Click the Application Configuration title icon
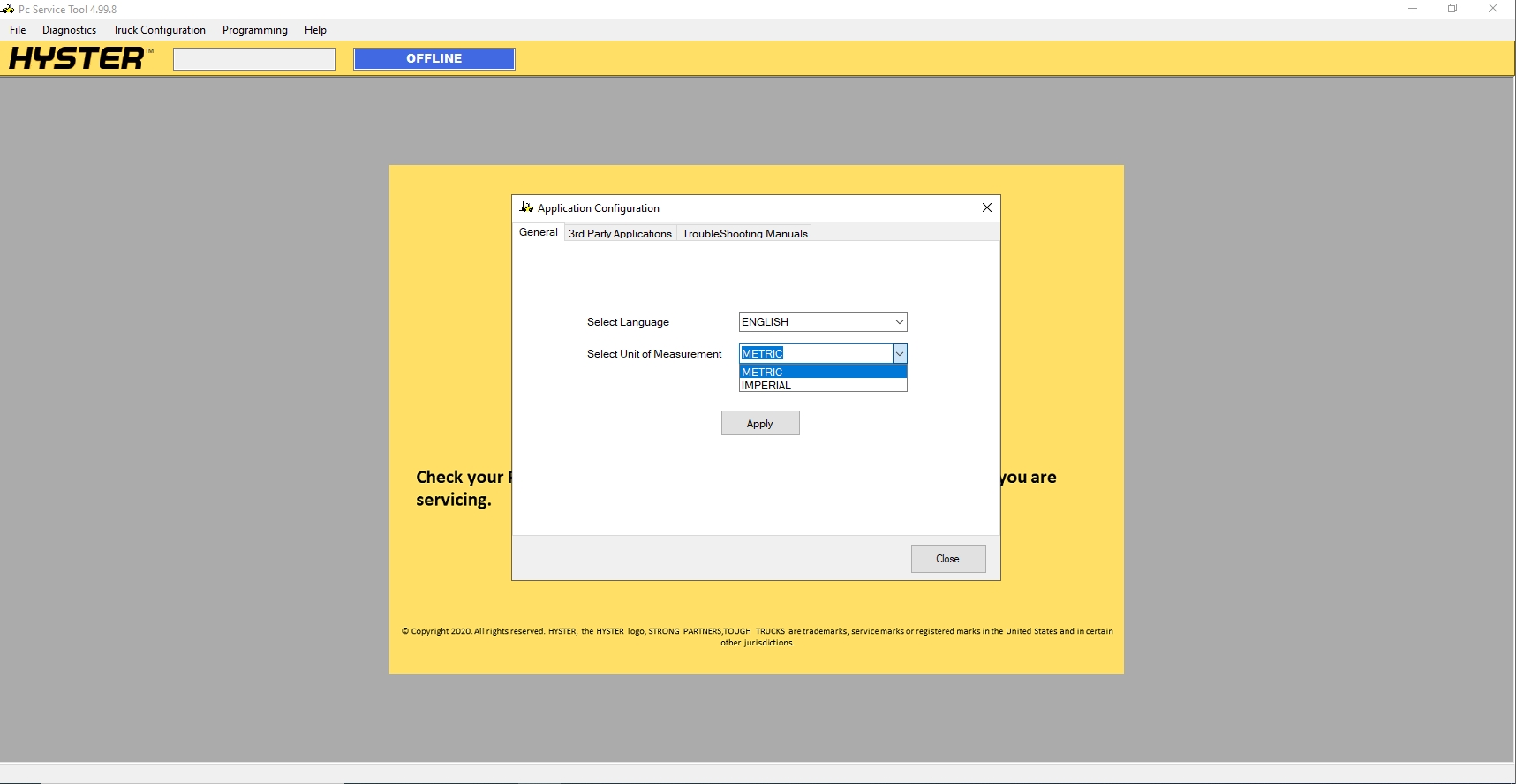The image size is (1516, 784). click(x=527, y=207)
